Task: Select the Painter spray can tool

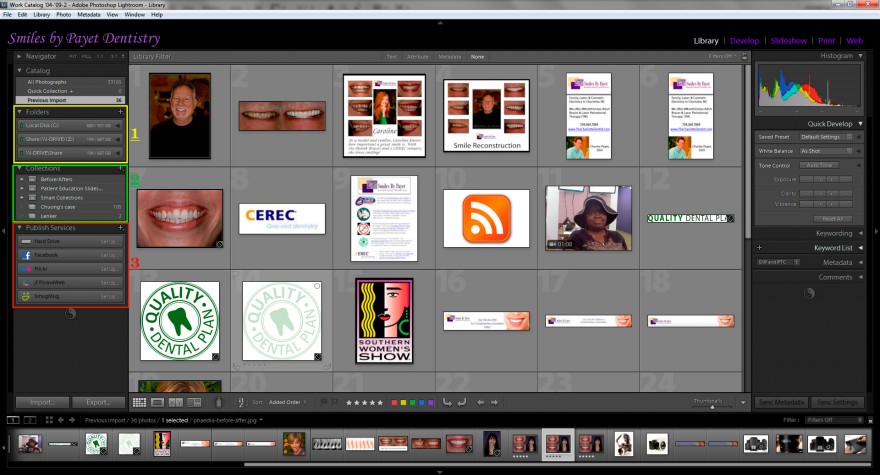Action: (x=219, y=402)
